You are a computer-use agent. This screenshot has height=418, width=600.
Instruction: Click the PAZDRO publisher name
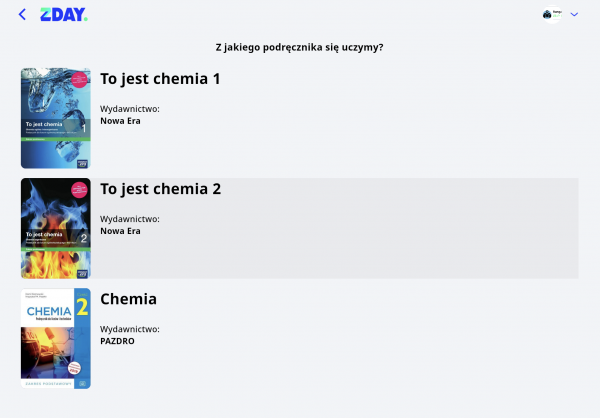click(x=117, y=341)
